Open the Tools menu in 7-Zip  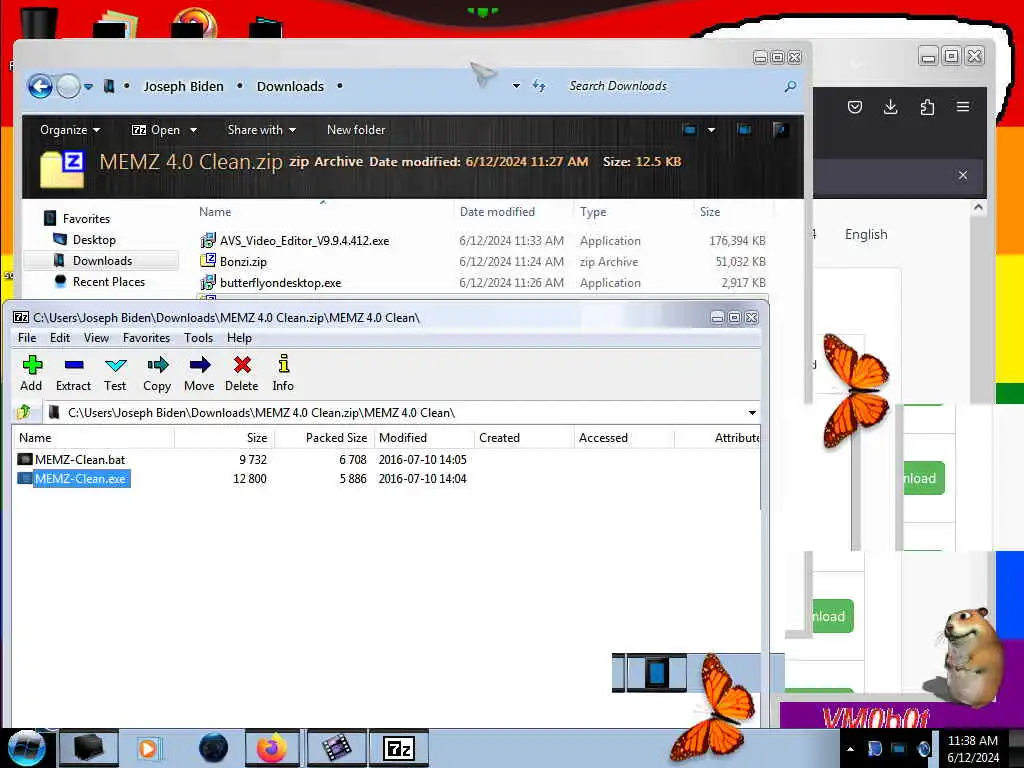pos(199,338)
